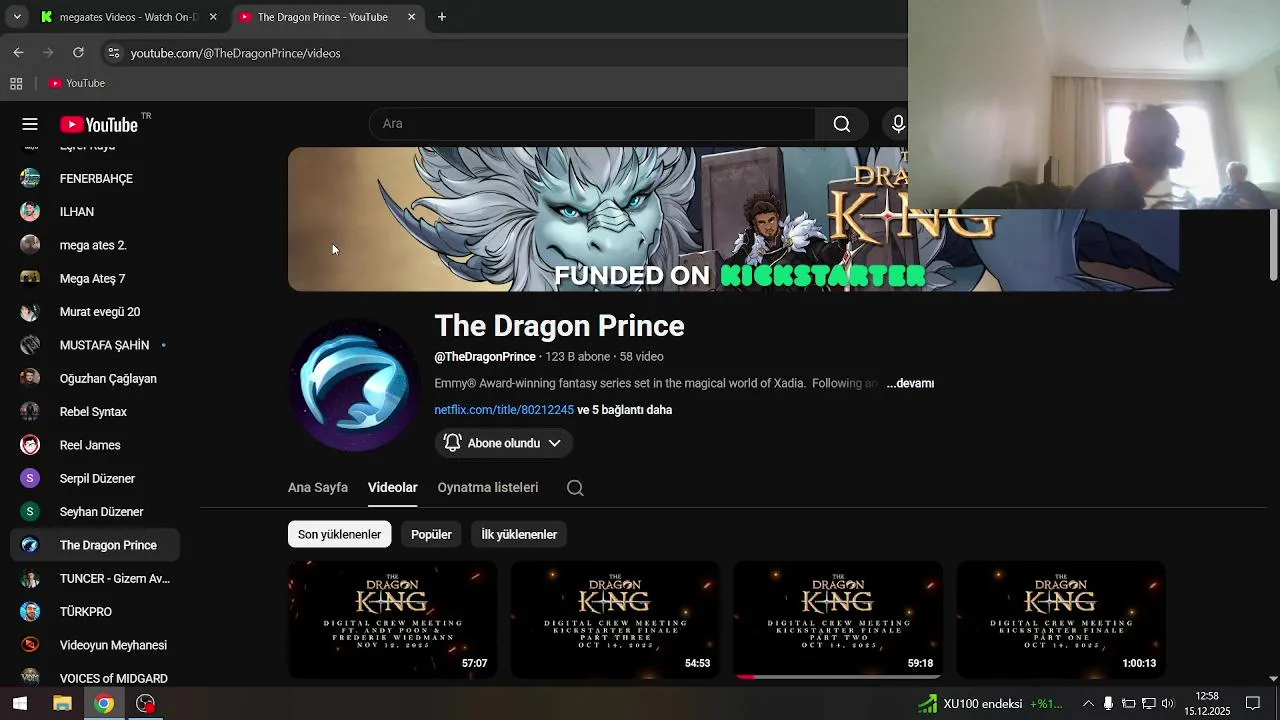Select the İlk yüklenenler filter chip
Image resolution: width=1280 pixels, height=720 pixels.
519,534
